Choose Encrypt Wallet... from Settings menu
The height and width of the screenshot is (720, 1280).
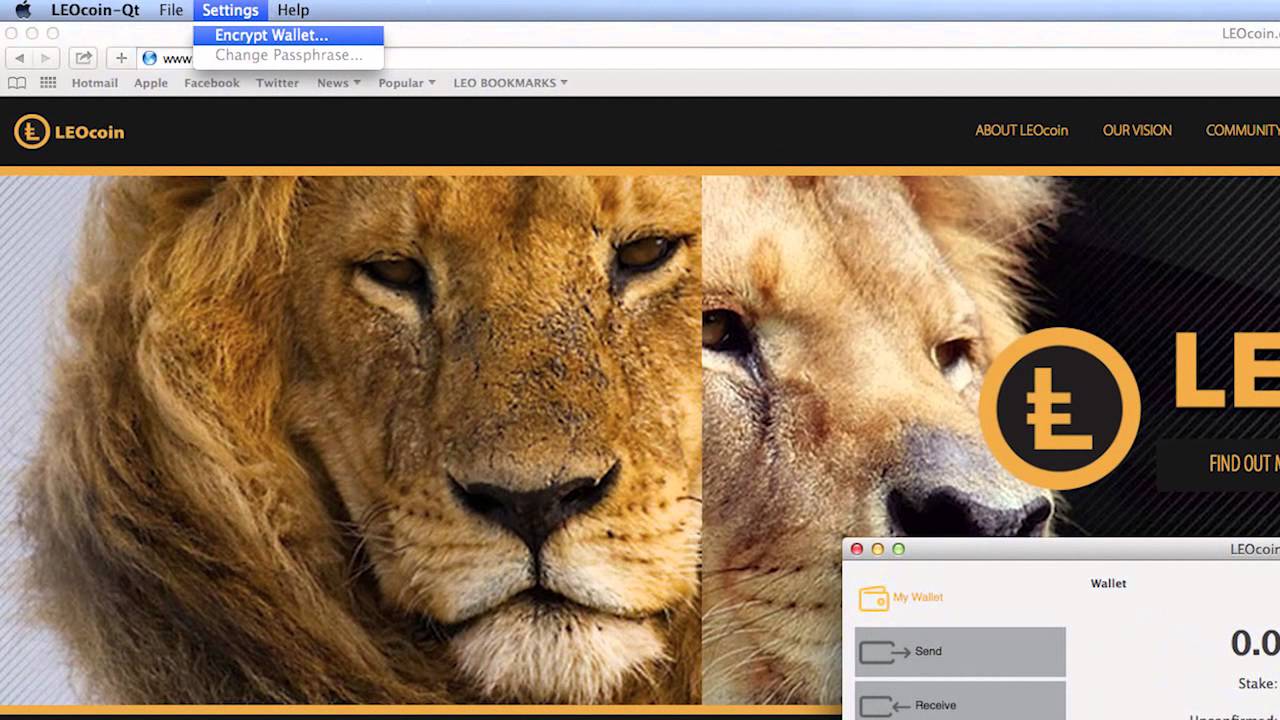click(288, 35)
